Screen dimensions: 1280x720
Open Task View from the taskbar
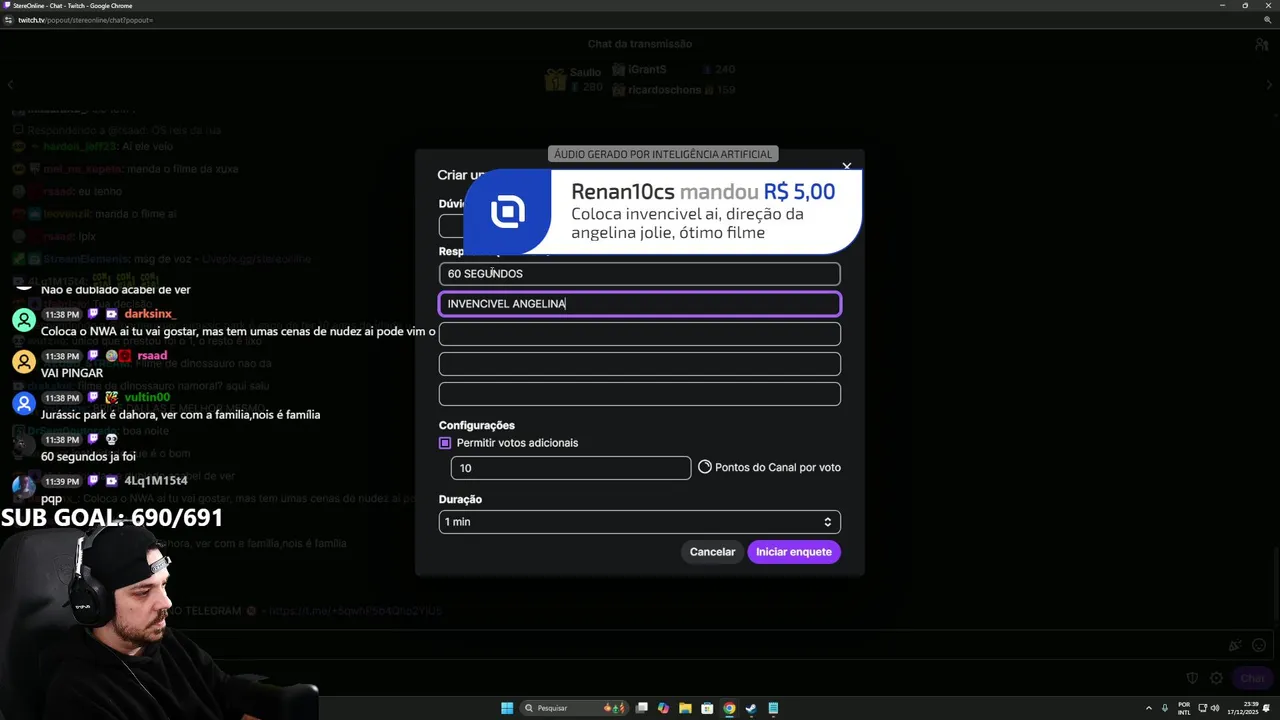642,708
